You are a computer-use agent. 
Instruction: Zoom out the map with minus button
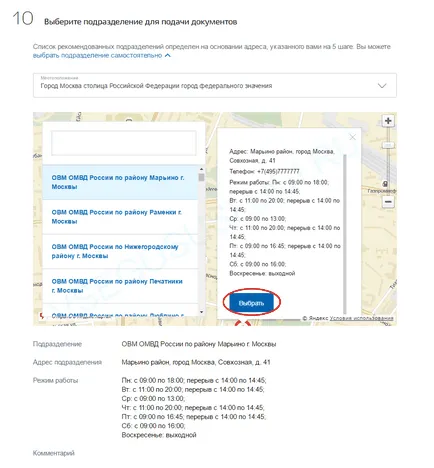coord(388,202)
